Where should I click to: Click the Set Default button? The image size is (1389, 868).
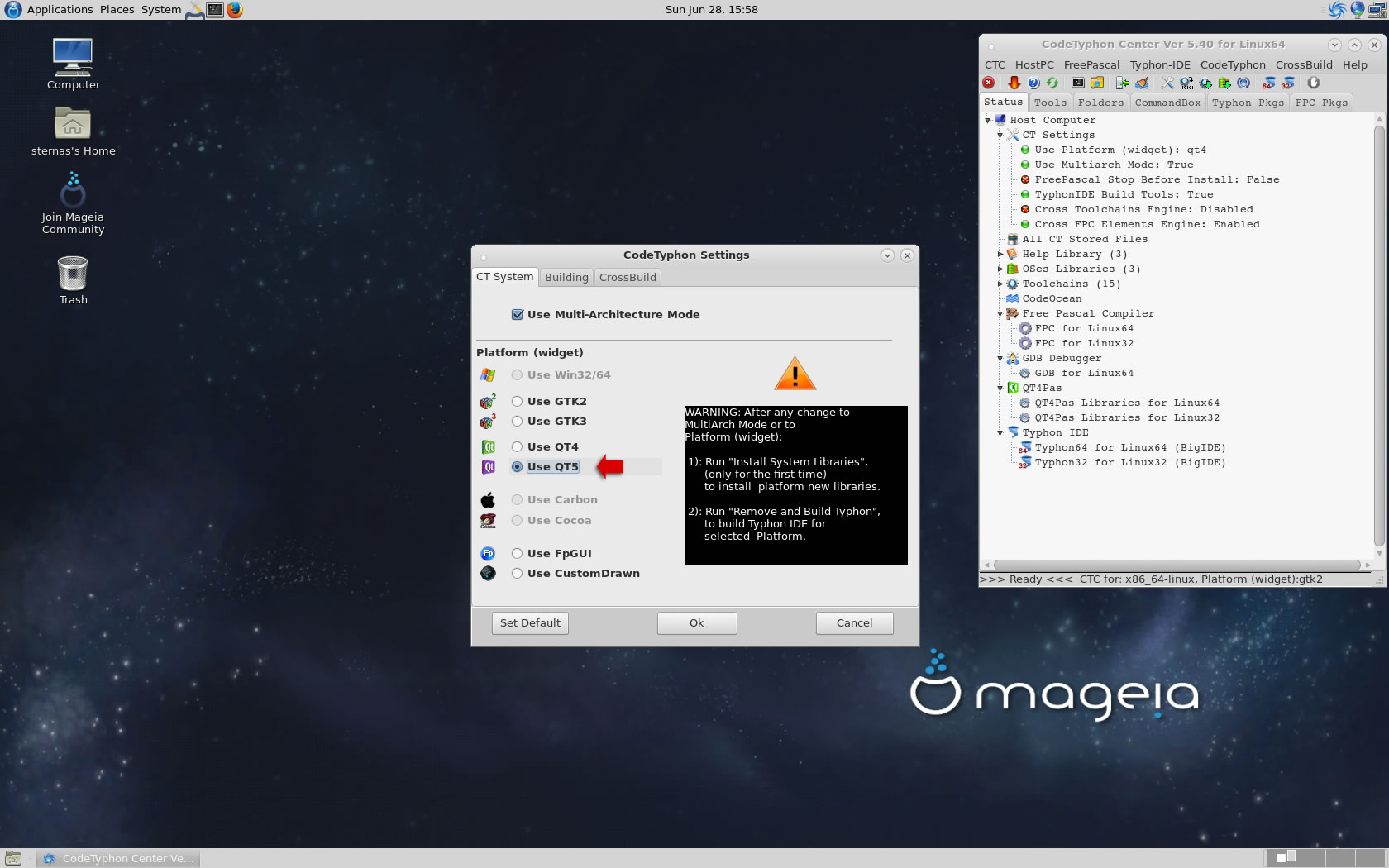(x=530, y=622)
